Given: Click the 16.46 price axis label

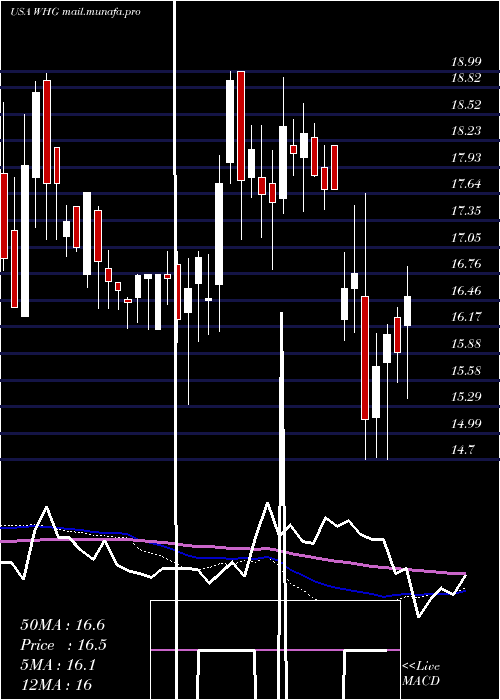Looking at the screenshot, I should click(467, 291).
